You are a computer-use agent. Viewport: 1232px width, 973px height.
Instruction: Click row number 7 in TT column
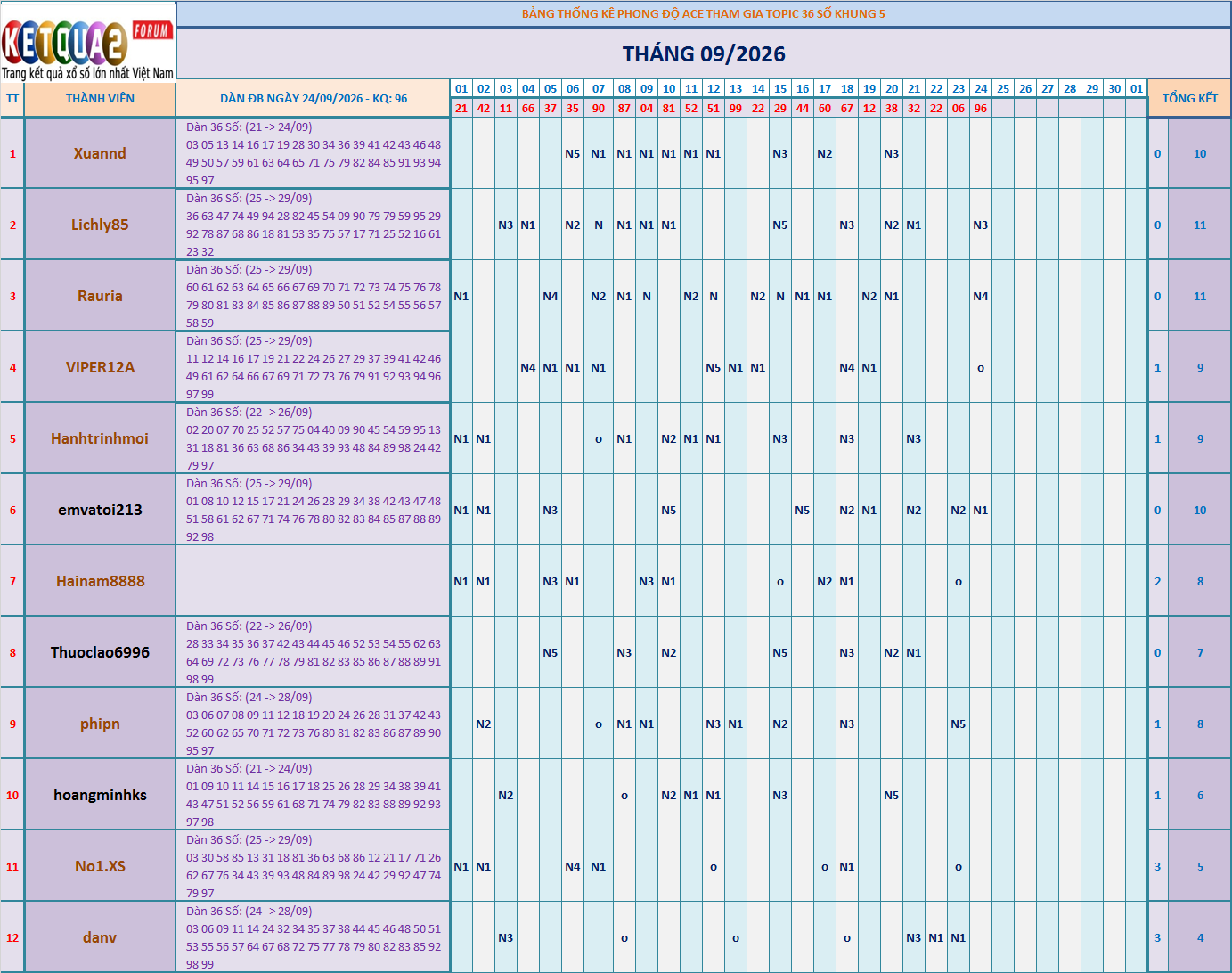click(12, 581)
